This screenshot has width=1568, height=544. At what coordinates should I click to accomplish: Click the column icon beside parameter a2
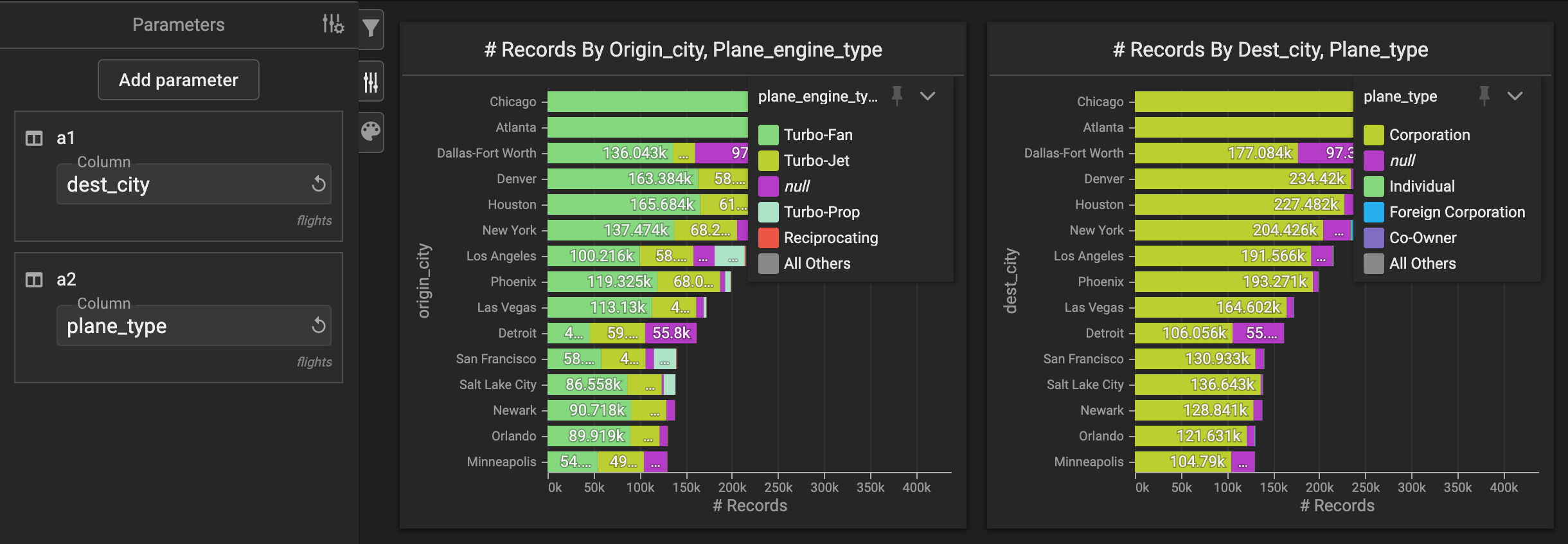pos(33,280)
